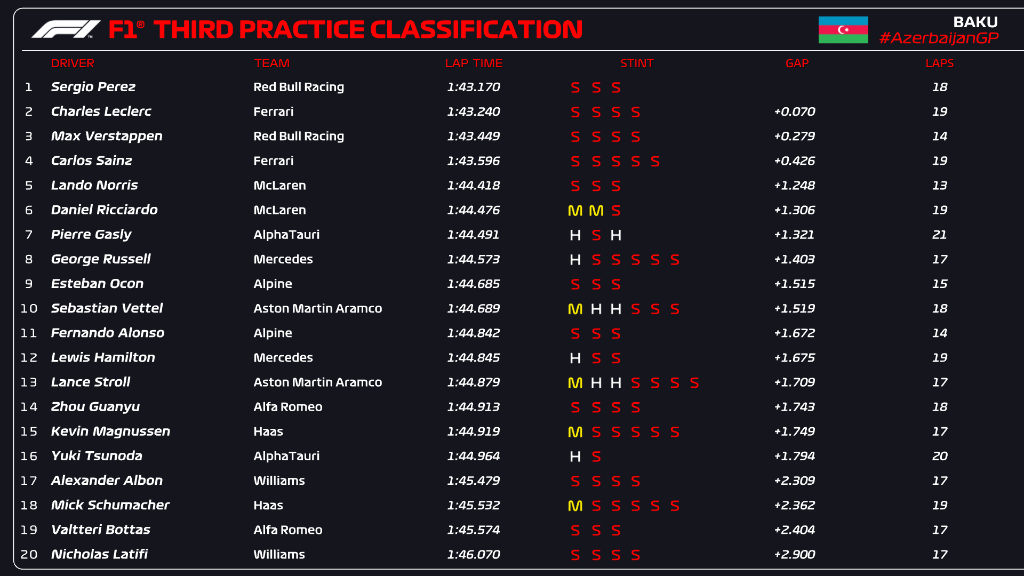Click Lewis Hamilton's white H tyre icon
1024x576 pixels.
[x=575, y=358]
